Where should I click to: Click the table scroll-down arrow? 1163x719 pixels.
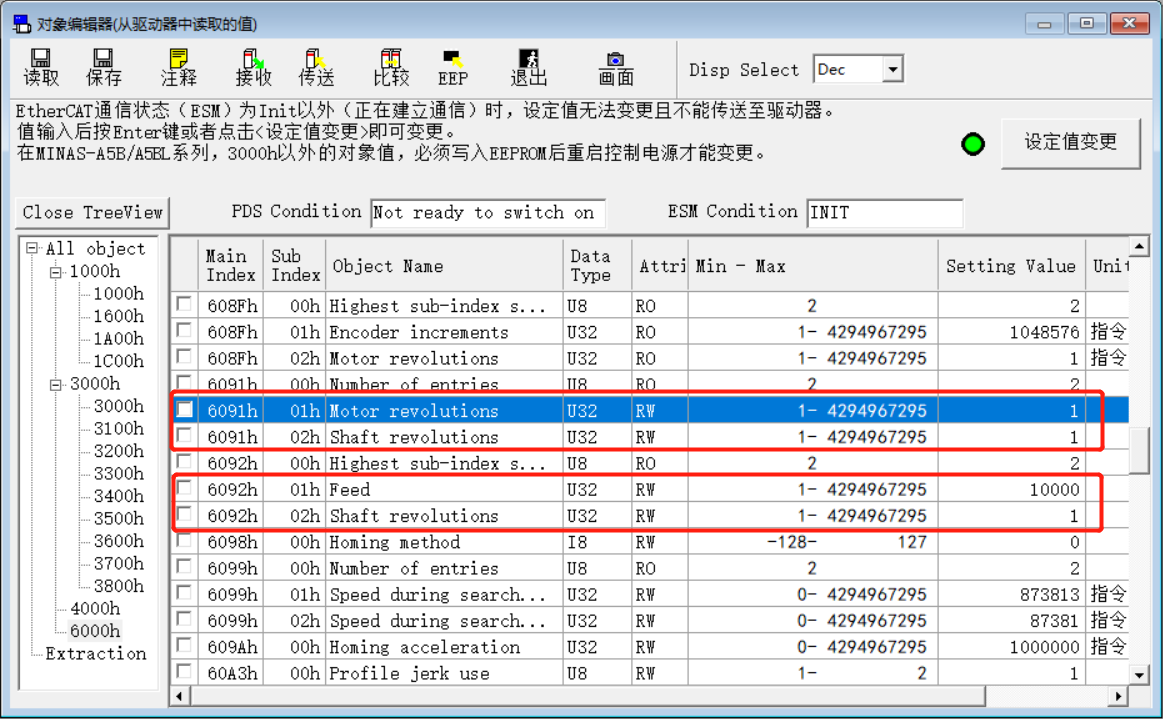1139,674
